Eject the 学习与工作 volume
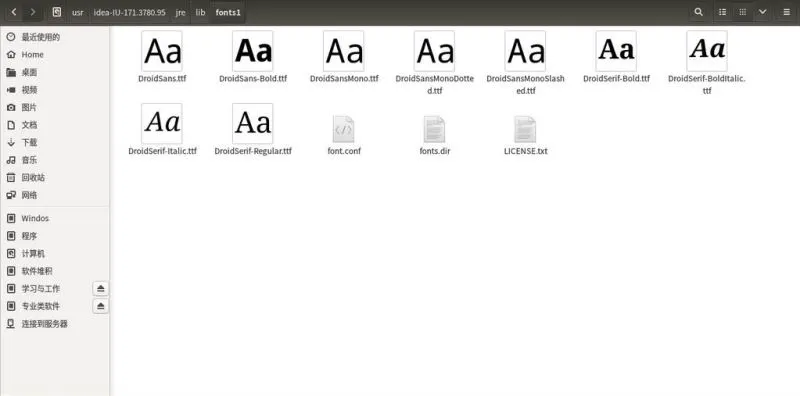800x396 pixels. point(101,289)
